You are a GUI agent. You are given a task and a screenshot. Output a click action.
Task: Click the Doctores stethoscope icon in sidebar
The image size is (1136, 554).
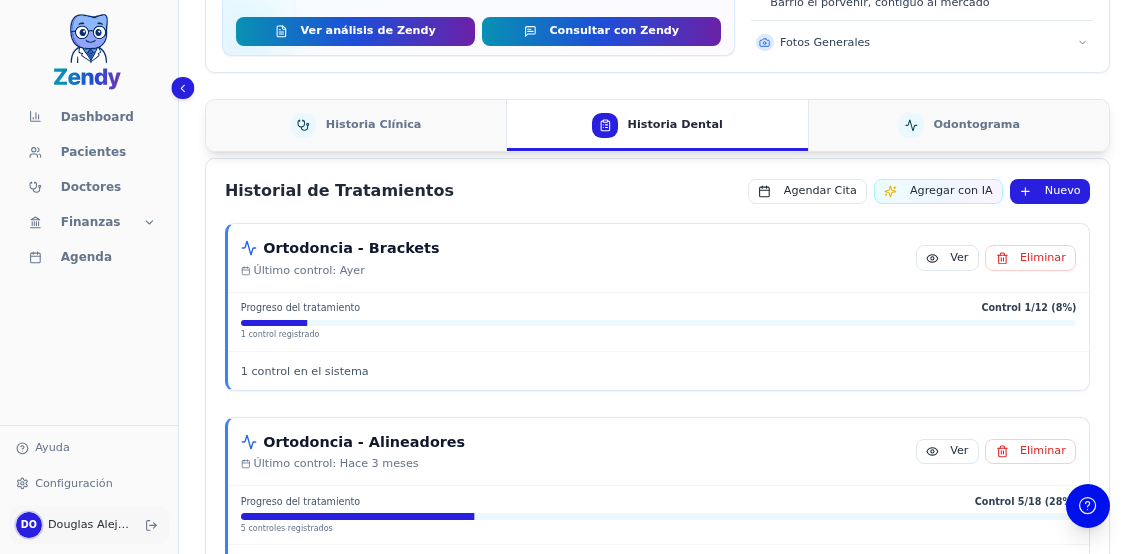click(x=35, y=187)
